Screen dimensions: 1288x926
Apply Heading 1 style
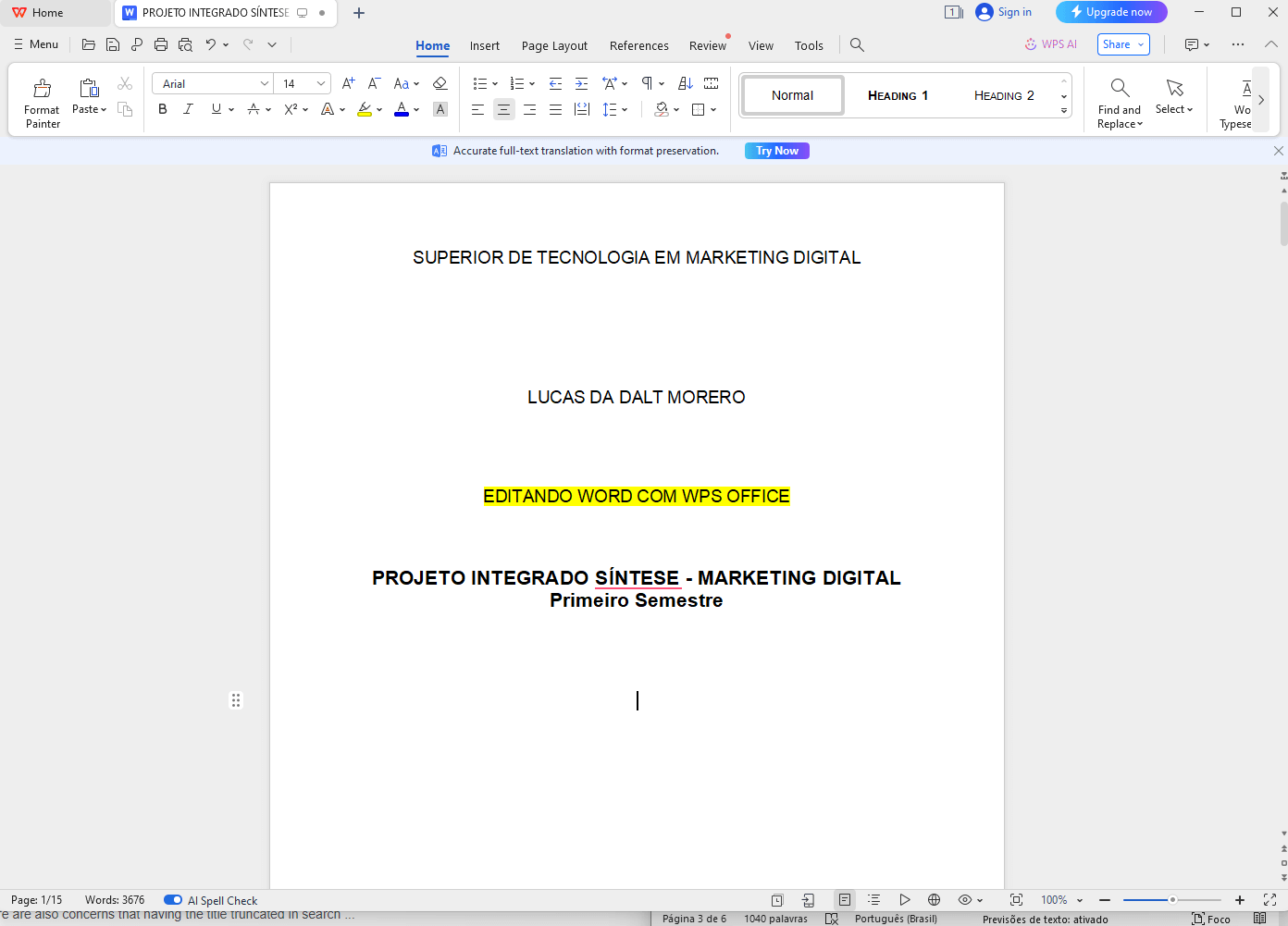coord(898,95)
